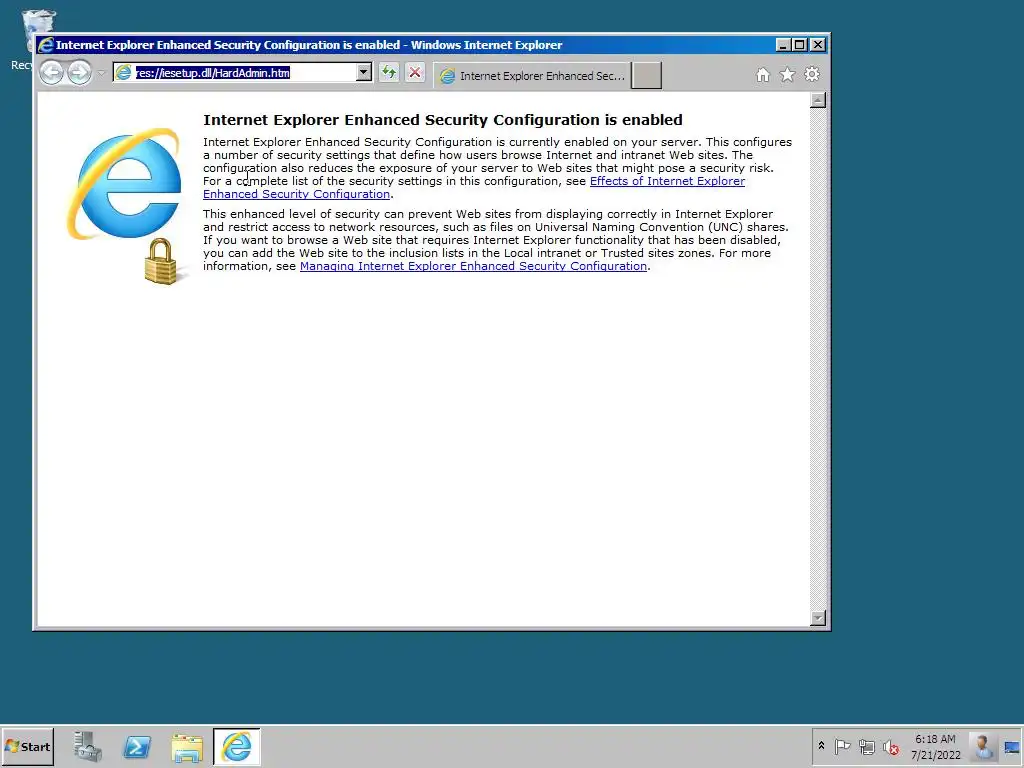Viewport: 1024px width, 768px height.
Task: Open the Start menu
Action: (x=27, y=747)
